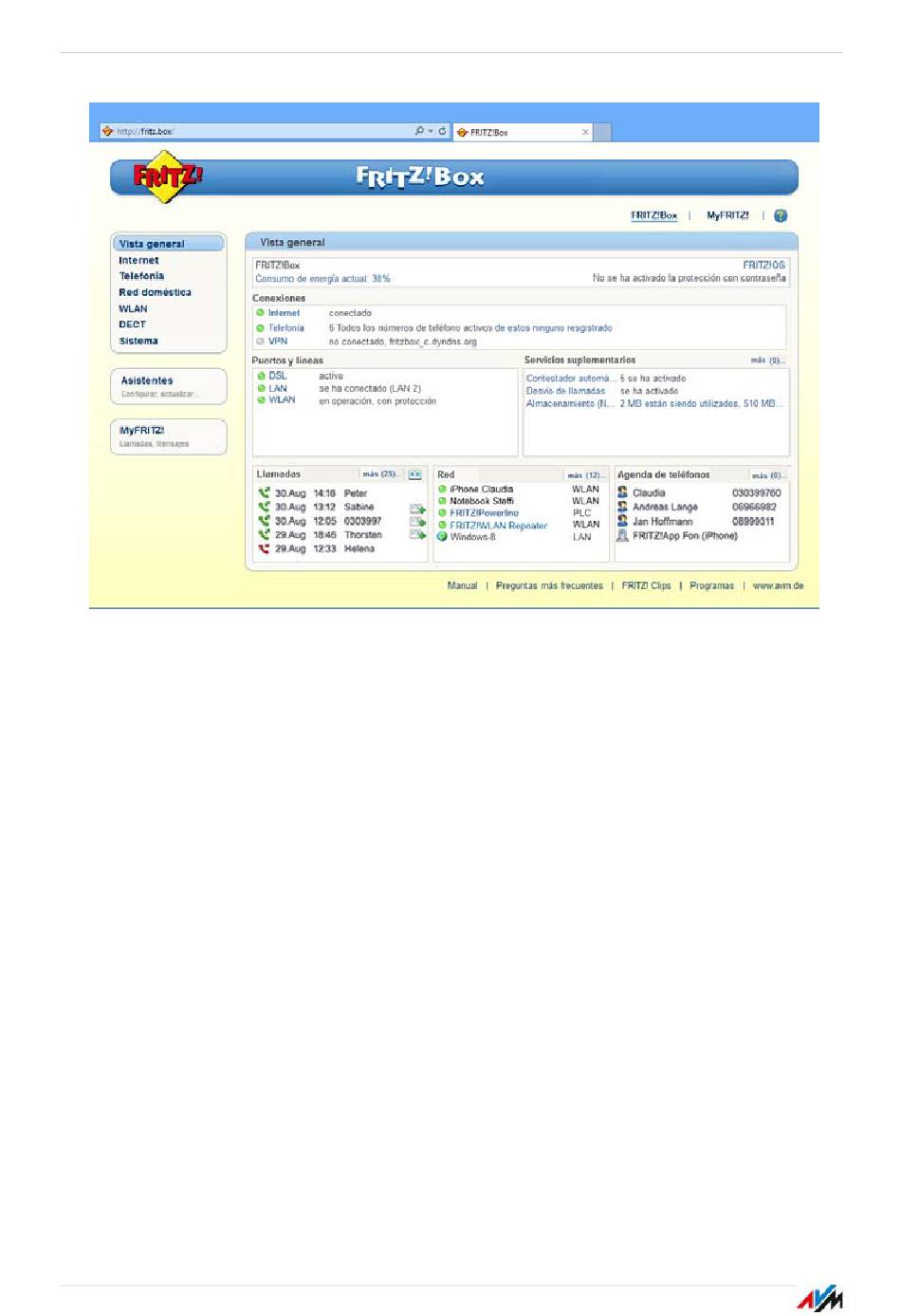Screen dimensions: 901x1316
Task: Click 'Consumo de energía actual: 38%' link
Action: 322,279
